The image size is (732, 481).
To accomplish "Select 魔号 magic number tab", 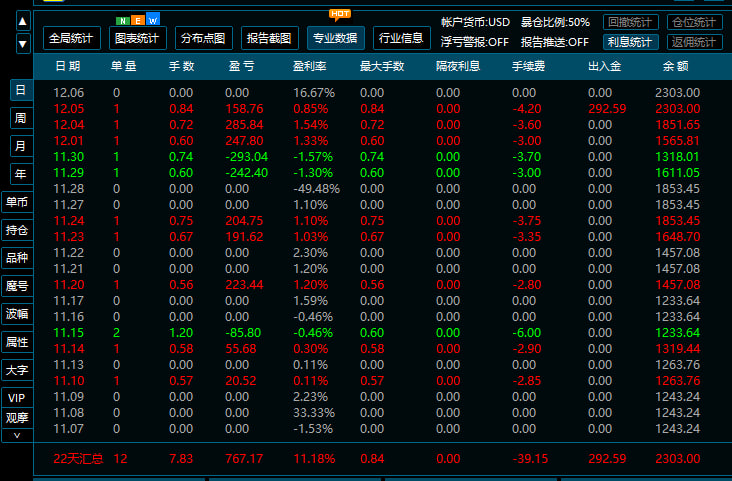I will tap(17, 286).
